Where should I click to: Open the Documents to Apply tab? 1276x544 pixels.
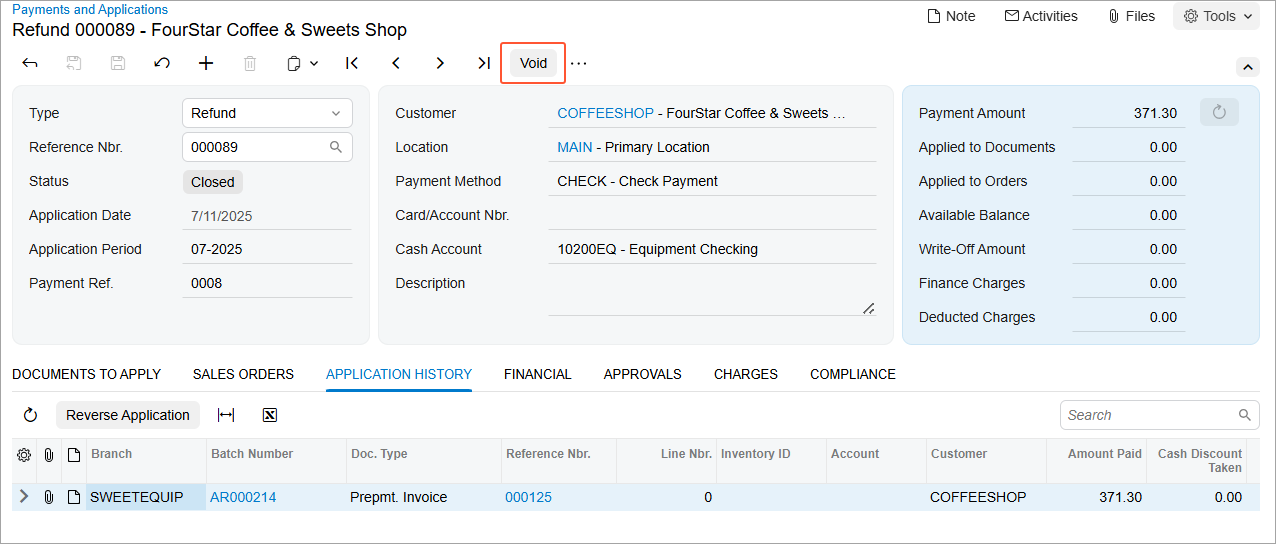(x=86, y=374)
